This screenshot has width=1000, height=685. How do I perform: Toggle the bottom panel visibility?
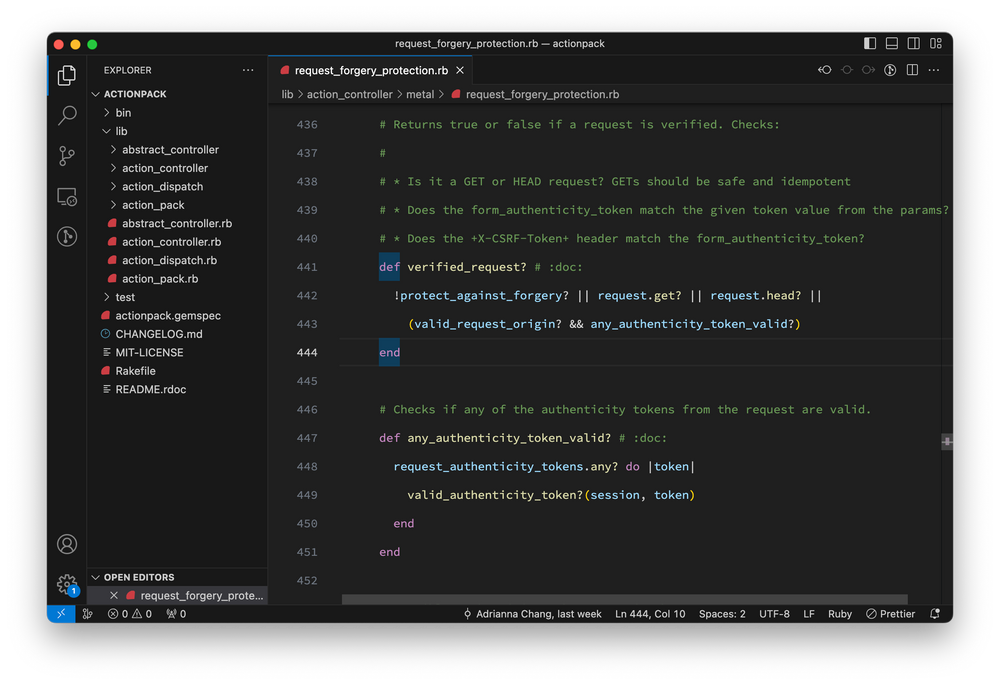tap(892, 44)
